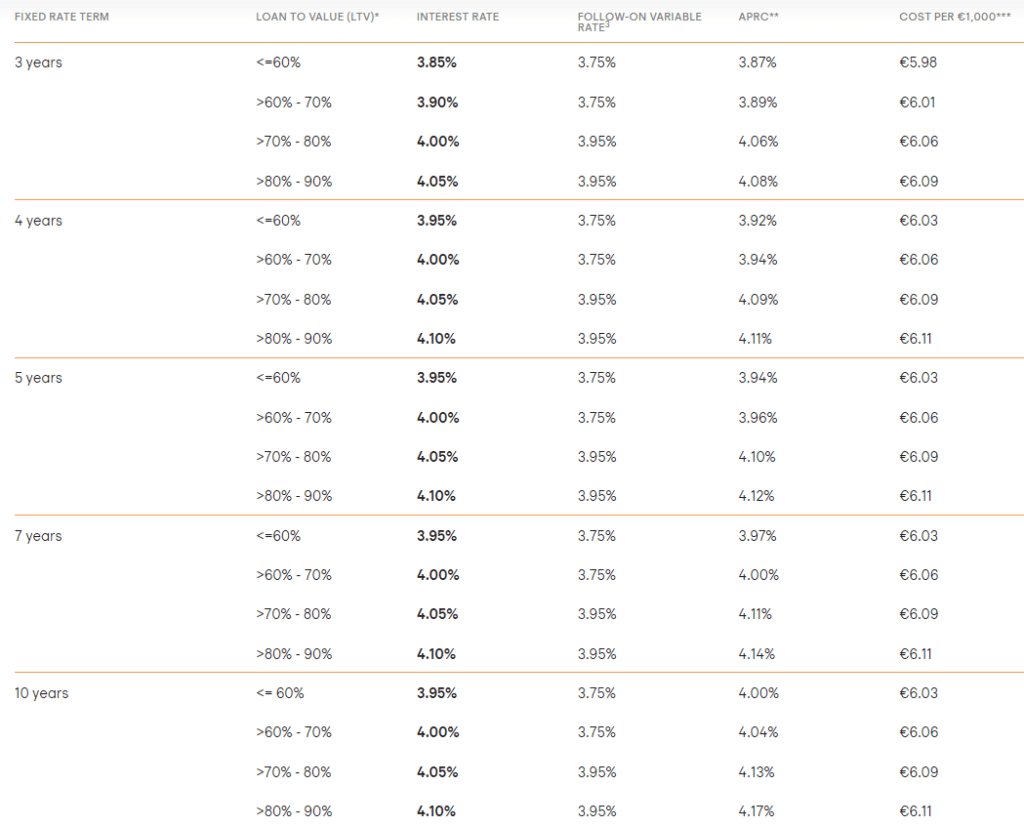Select the 3 years term label
Image resolution: width=1024 pixels, height=827 pixels.
pyautogui.click(x=38, y=63)
